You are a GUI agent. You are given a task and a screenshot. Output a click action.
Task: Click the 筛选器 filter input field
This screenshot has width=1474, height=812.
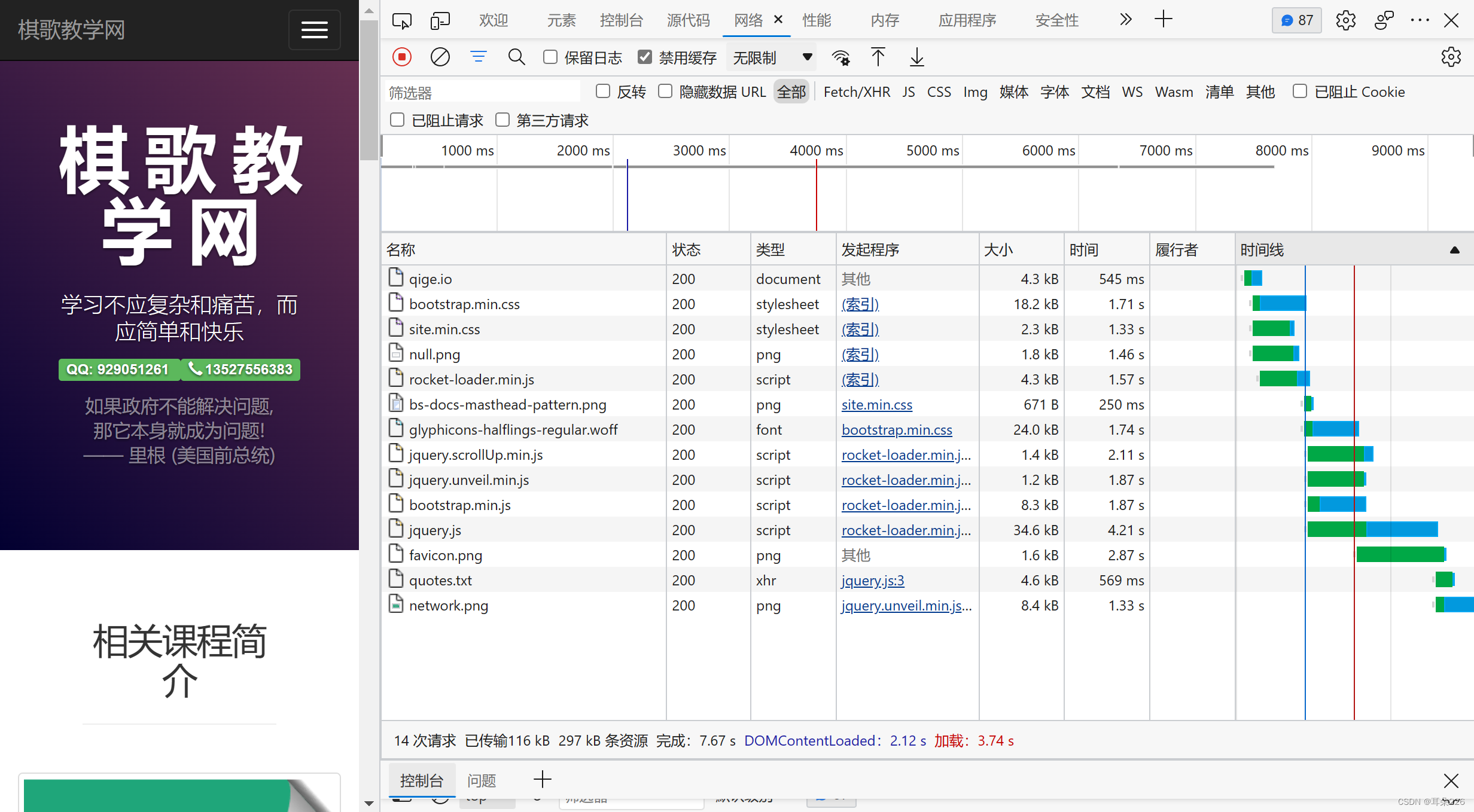pos(482,92)
